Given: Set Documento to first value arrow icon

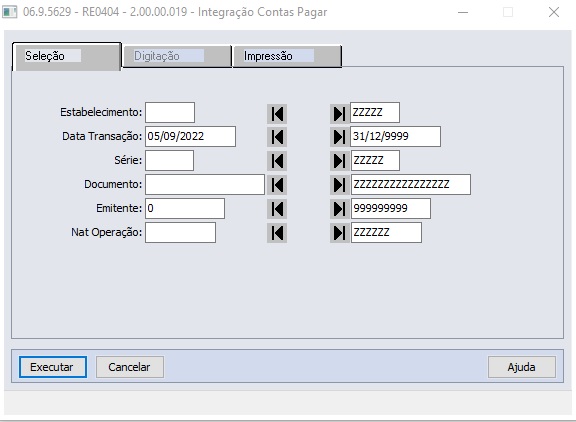Looking at the screenshot, I should click(277, 185).
